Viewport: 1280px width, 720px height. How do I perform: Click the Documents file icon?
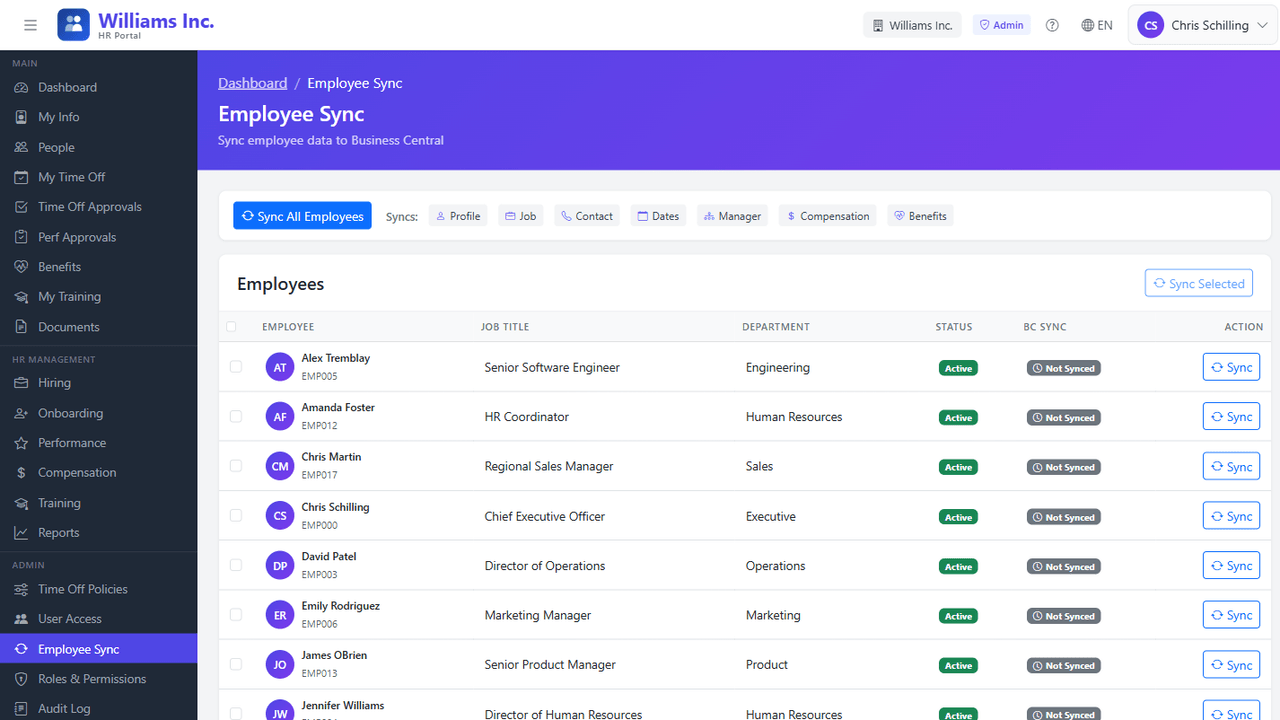(21, 327)
